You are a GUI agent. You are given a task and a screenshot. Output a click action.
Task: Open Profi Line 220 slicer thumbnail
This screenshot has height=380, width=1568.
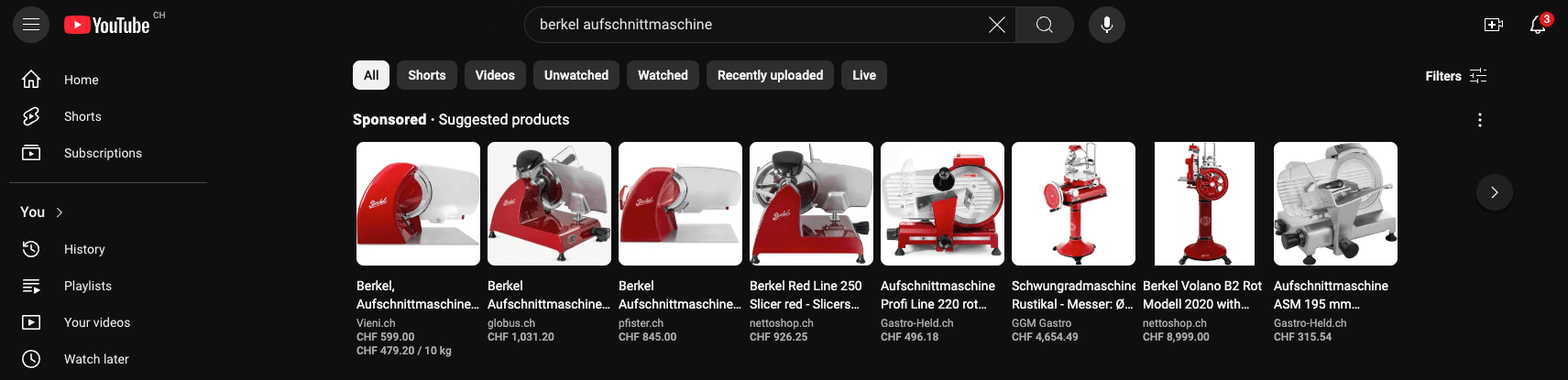(x=942, y=203)
